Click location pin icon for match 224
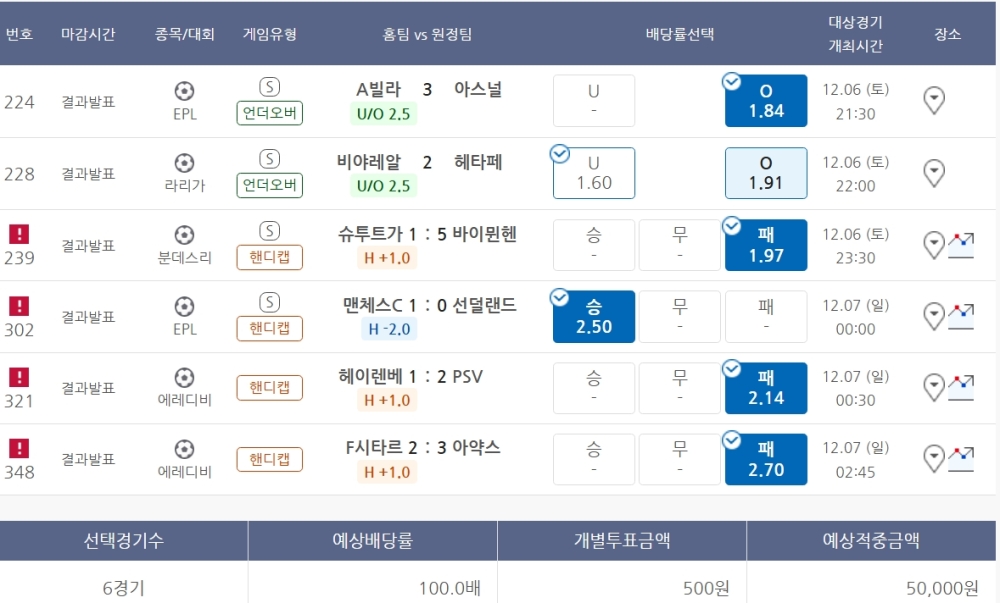This screenshot has height=603, width=1000. pos(933,100)
